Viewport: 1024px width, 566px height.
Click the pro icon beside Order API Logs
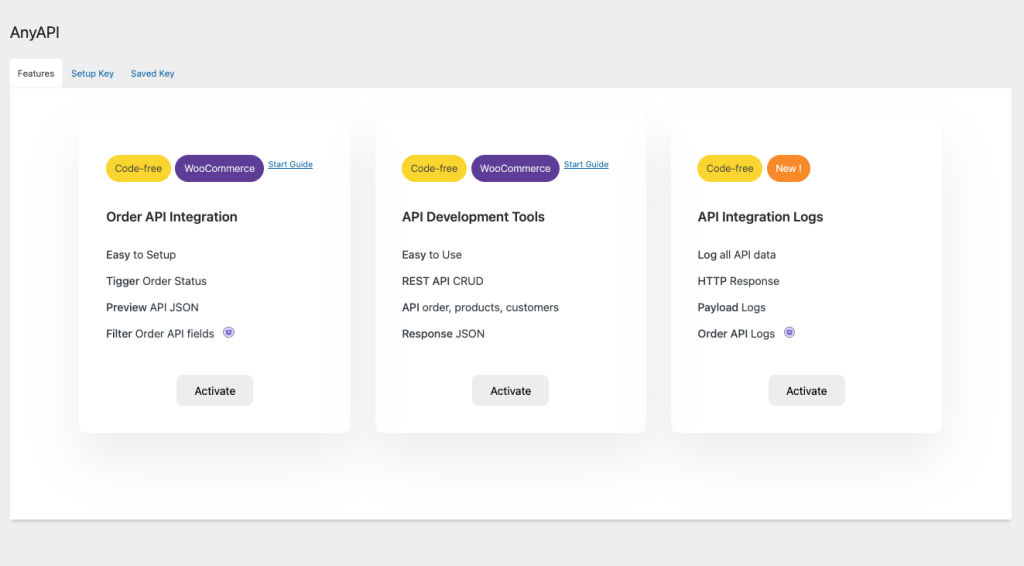790,332
